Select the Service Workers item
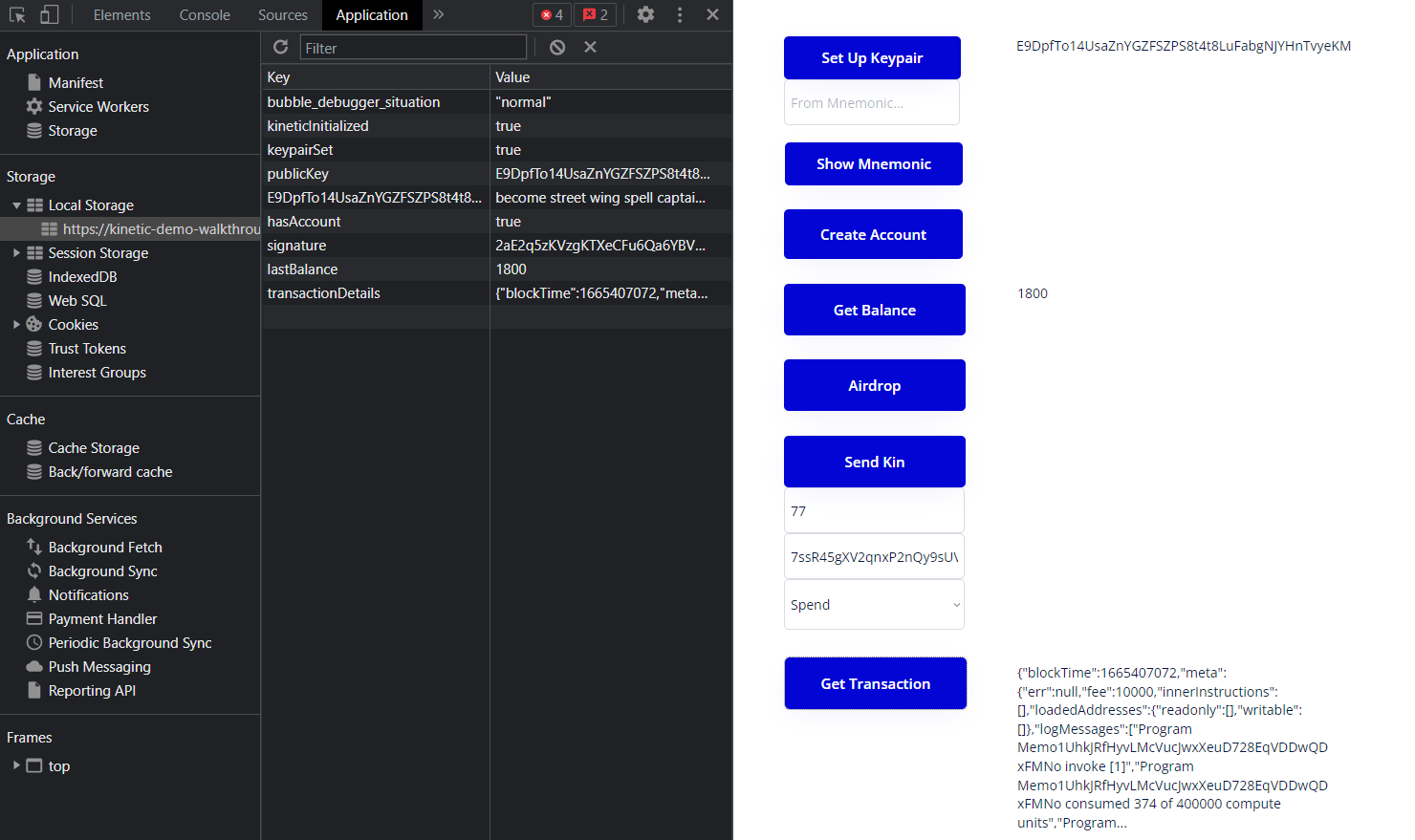1415x840 pixels. coord(98,107)
